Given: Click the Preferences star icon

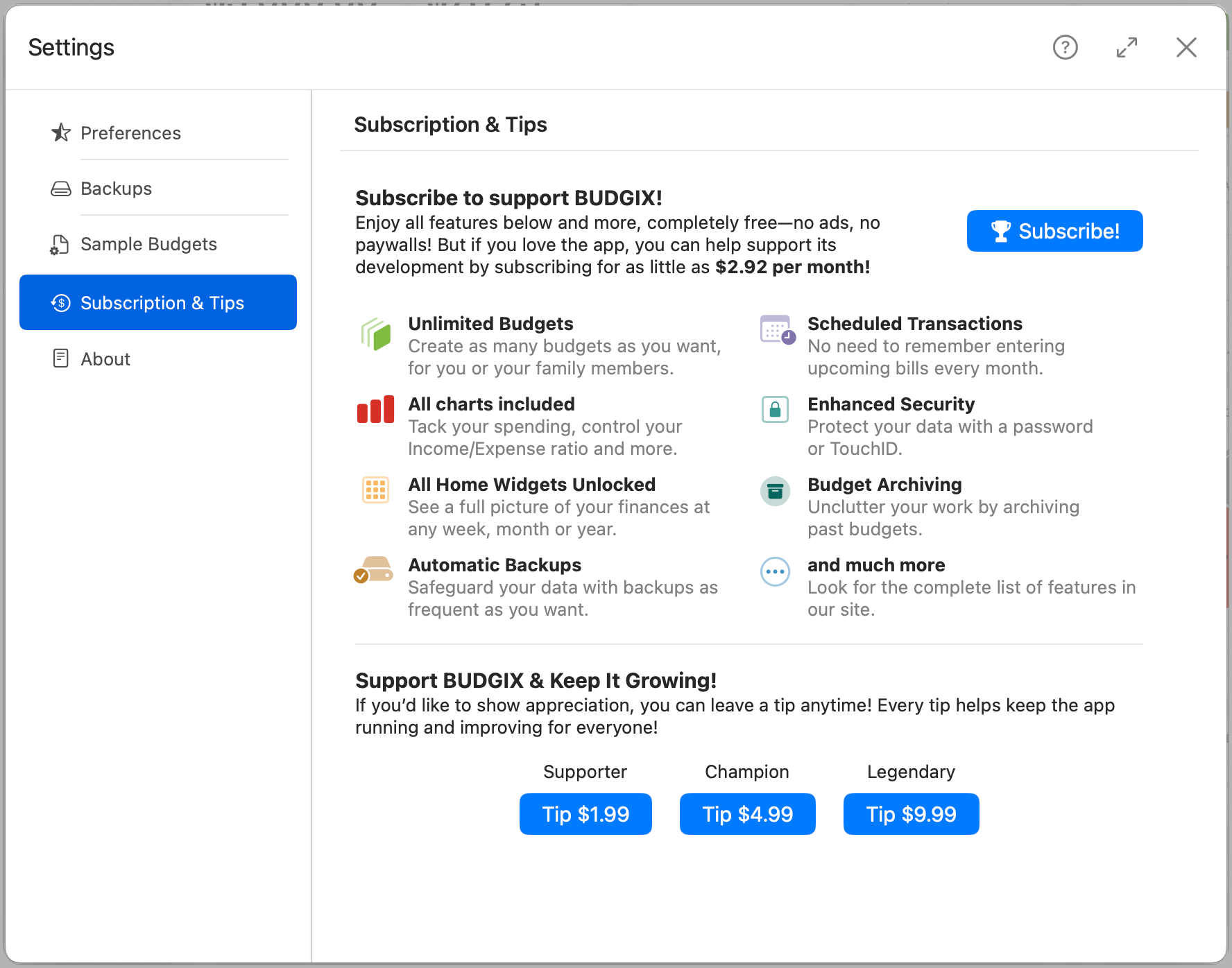Looking at the screenshot, I should [61, 132].
